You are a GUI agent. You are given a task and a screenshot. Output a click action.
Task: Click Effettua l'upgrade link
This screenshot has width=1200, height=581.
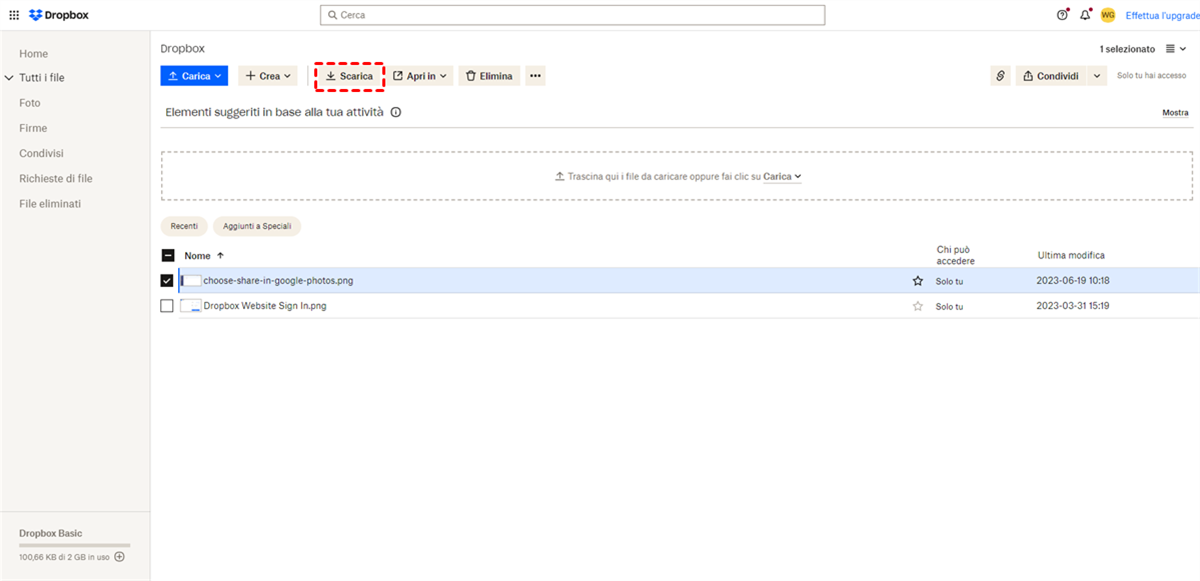(1162, 15)
